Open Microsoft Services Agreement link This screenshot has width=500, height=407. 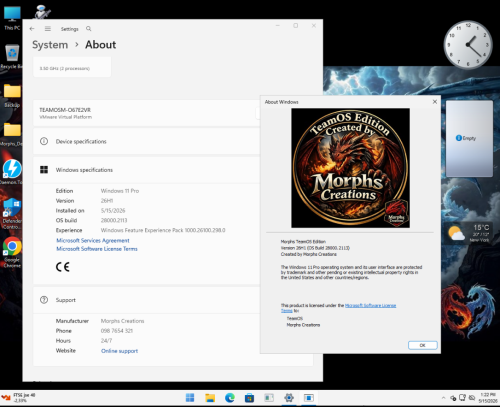tap(93, 240)
